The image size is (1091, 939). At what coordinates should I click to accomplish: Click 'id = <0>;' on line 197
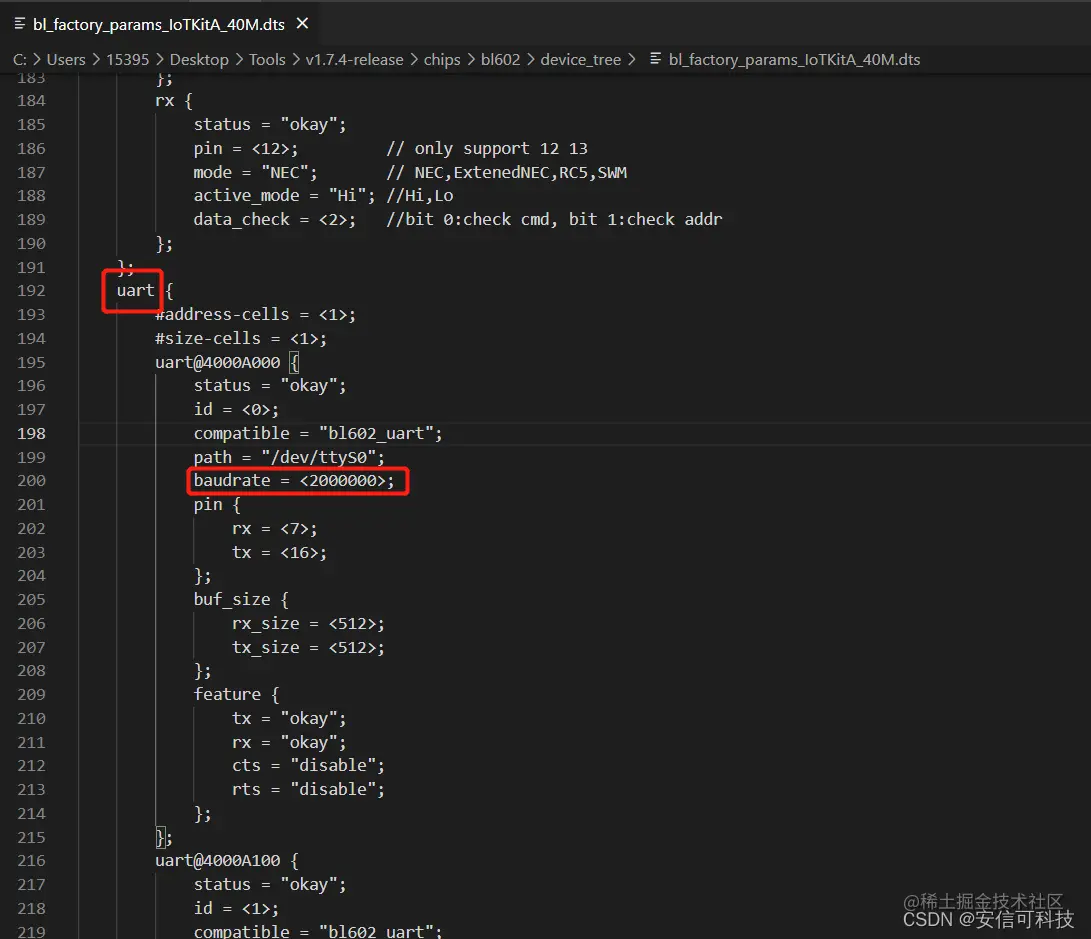[x=236, y=410]
